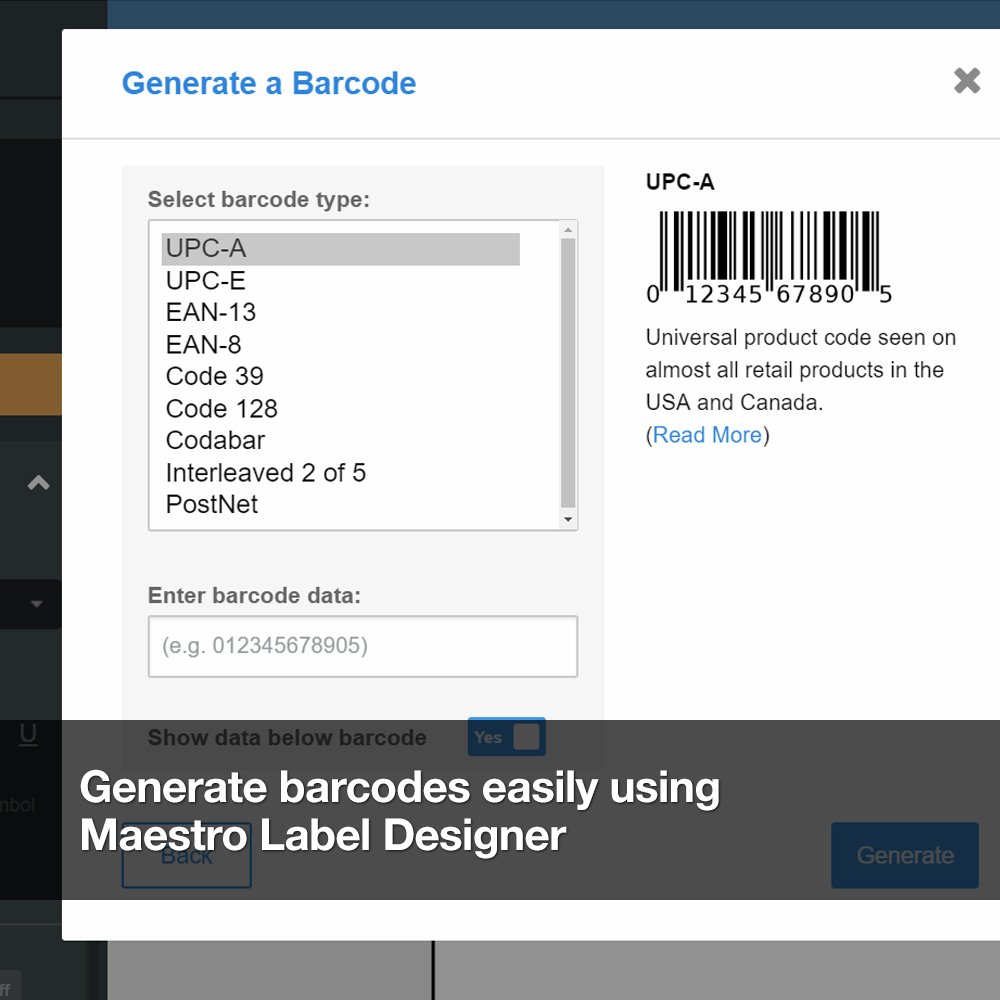Pick Interleaved 2 of 5 option
Viewport: 1000px width, 1000px height.
click(341, 473)
